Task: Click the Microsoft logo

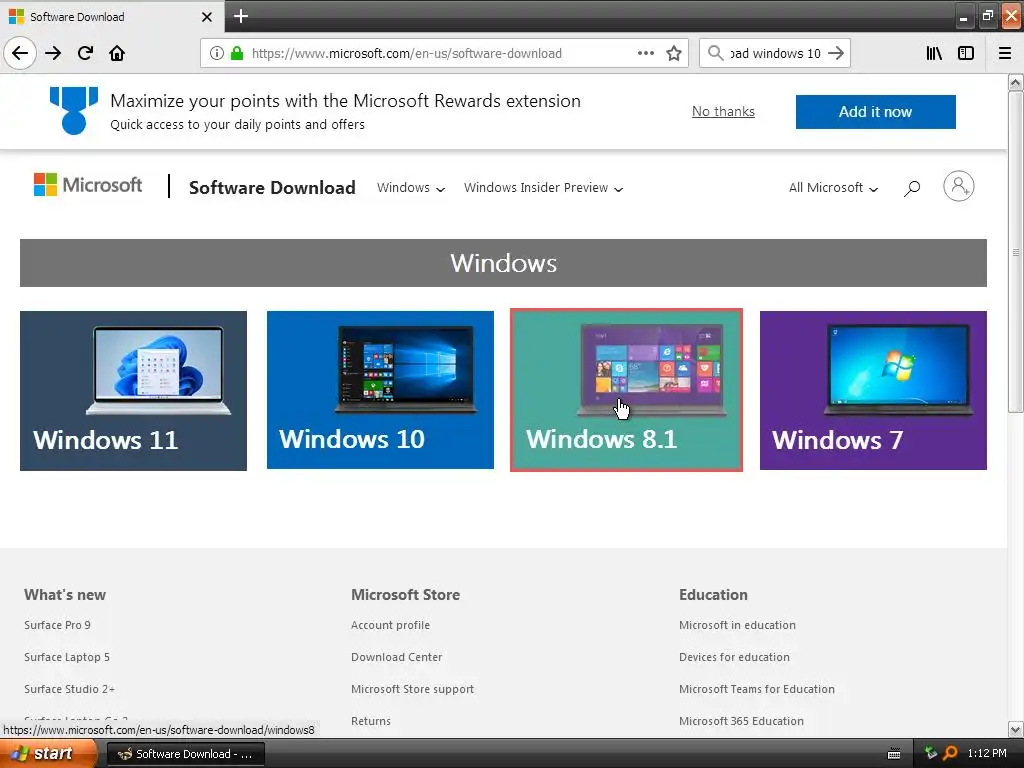Action: [x=88, y=185]
